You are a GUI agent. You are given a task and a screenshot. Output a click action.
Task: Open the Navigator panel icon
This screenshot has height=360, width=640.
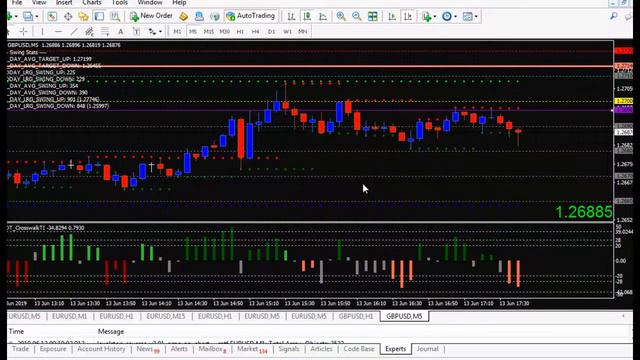click(84, 16)
